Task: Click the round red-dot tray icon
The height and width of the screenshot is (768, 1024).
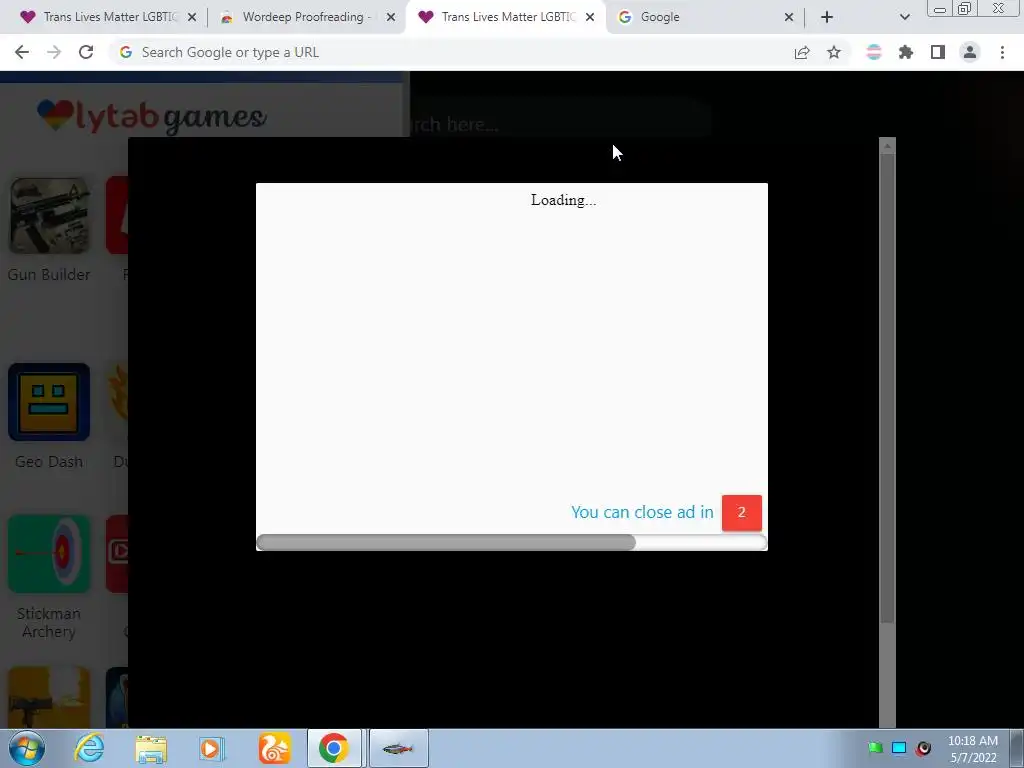Action: tap(923, 748)
